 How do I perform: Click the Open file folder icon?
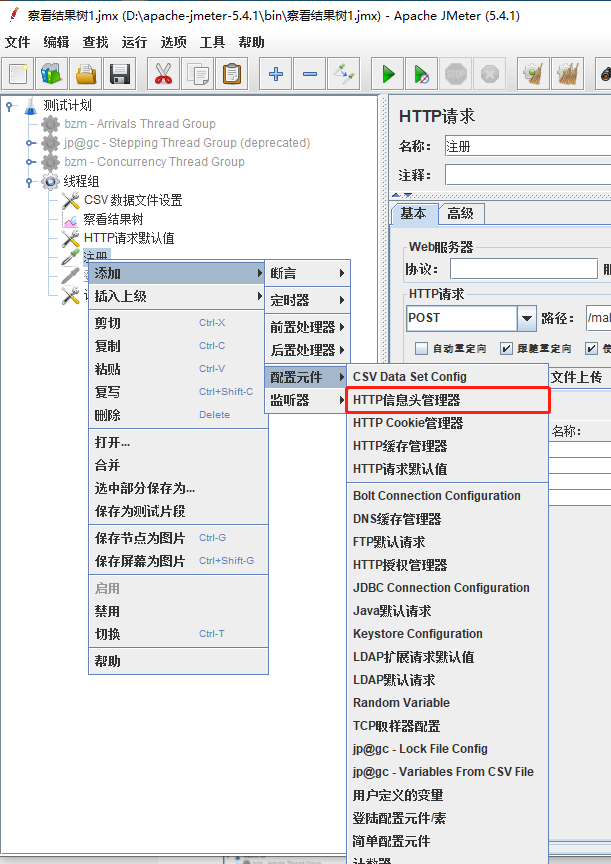(86, 73)
